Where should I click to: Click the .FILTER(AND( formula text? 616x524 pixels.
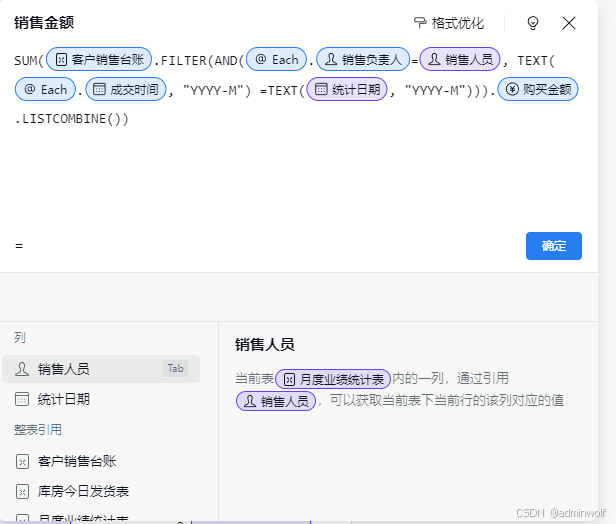point(199,60)
